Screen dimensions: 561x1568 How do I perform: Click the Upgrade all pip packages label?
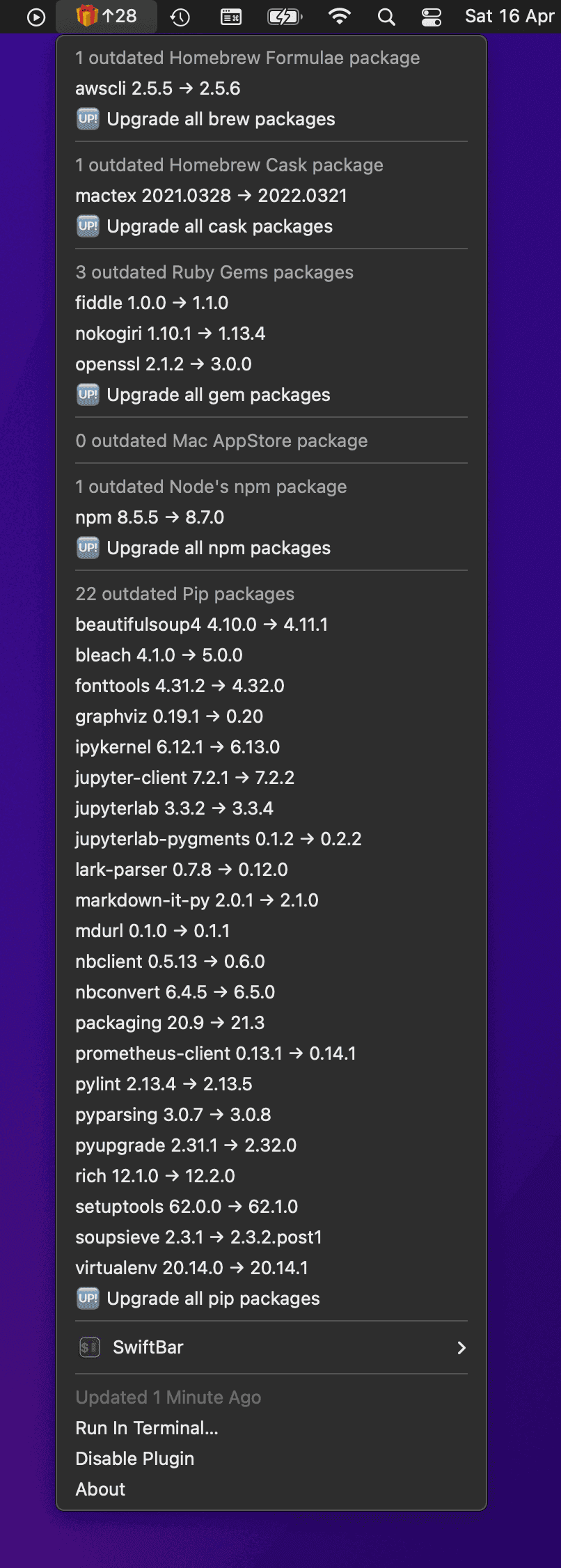[212, 1298]
